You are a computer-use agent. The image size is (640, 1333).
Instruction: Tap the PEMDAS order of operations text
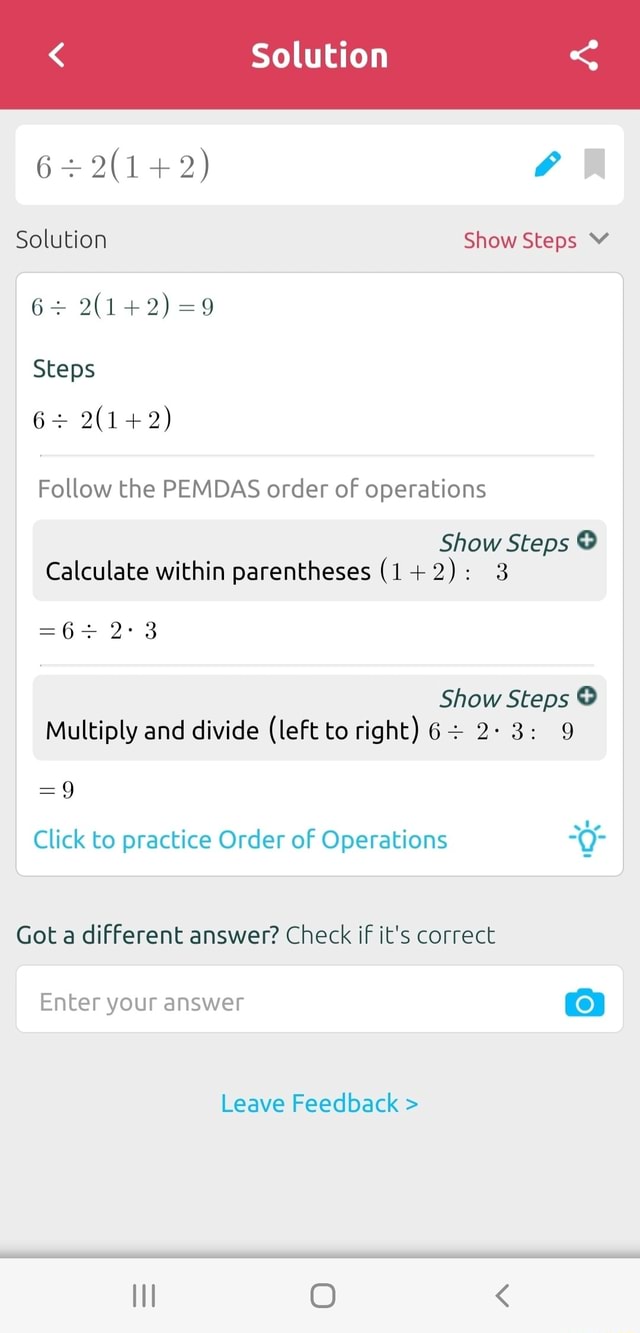tap(260, 489)
